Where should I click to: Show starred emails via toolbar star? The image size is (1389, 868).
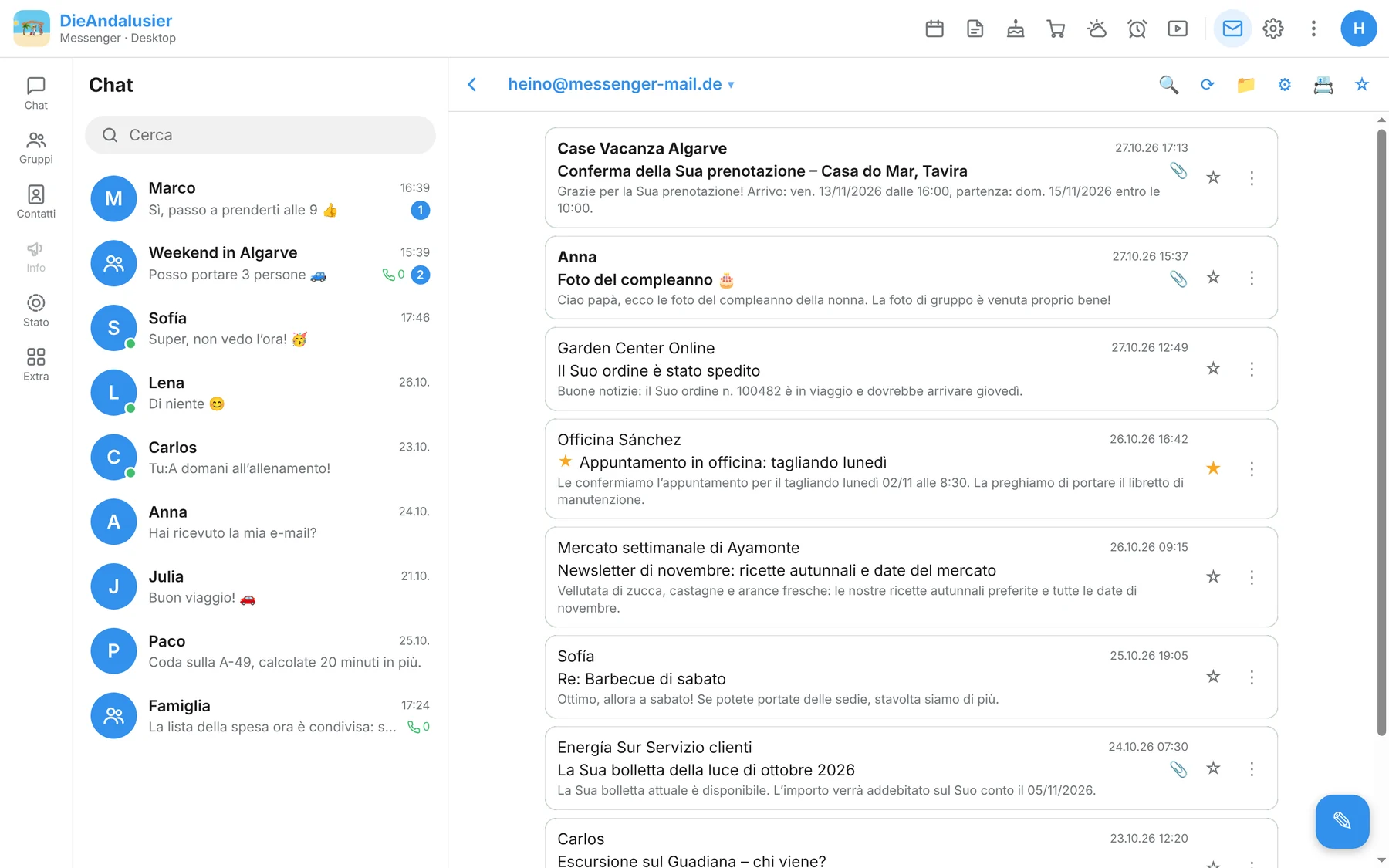1362,85
